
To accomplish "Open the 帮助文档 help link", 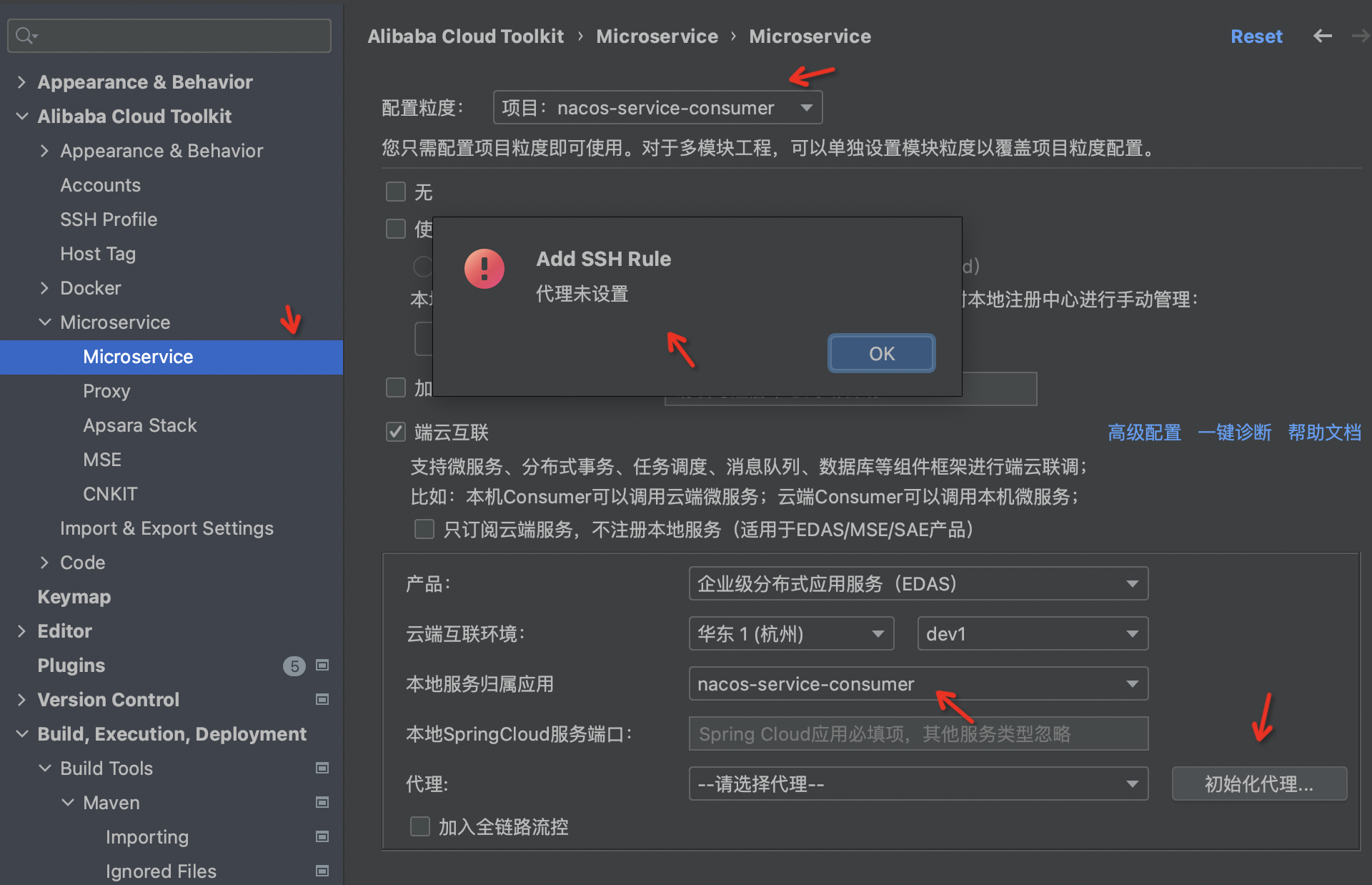I will pyautogui.click(x=1324, y=432).
